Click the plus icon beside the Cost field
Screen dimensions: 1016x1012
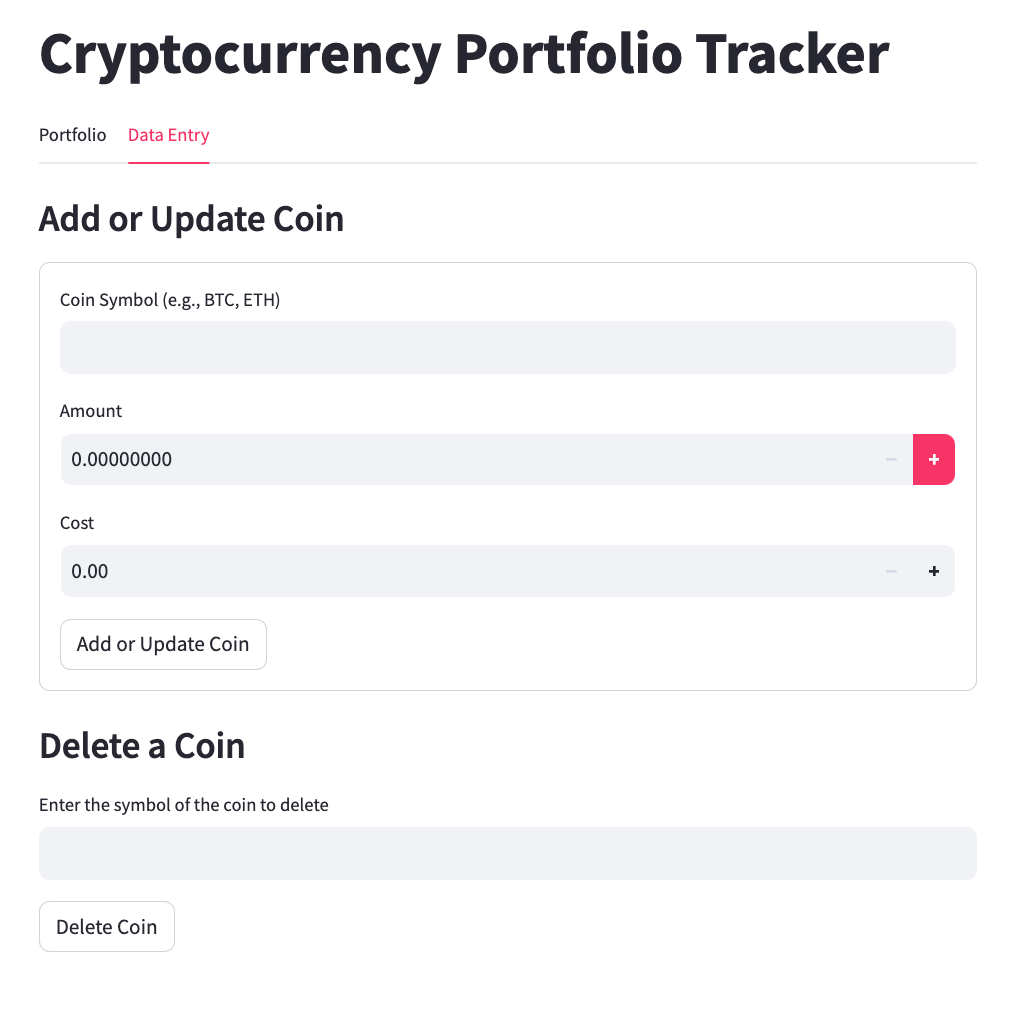click(x=933, y=571)
